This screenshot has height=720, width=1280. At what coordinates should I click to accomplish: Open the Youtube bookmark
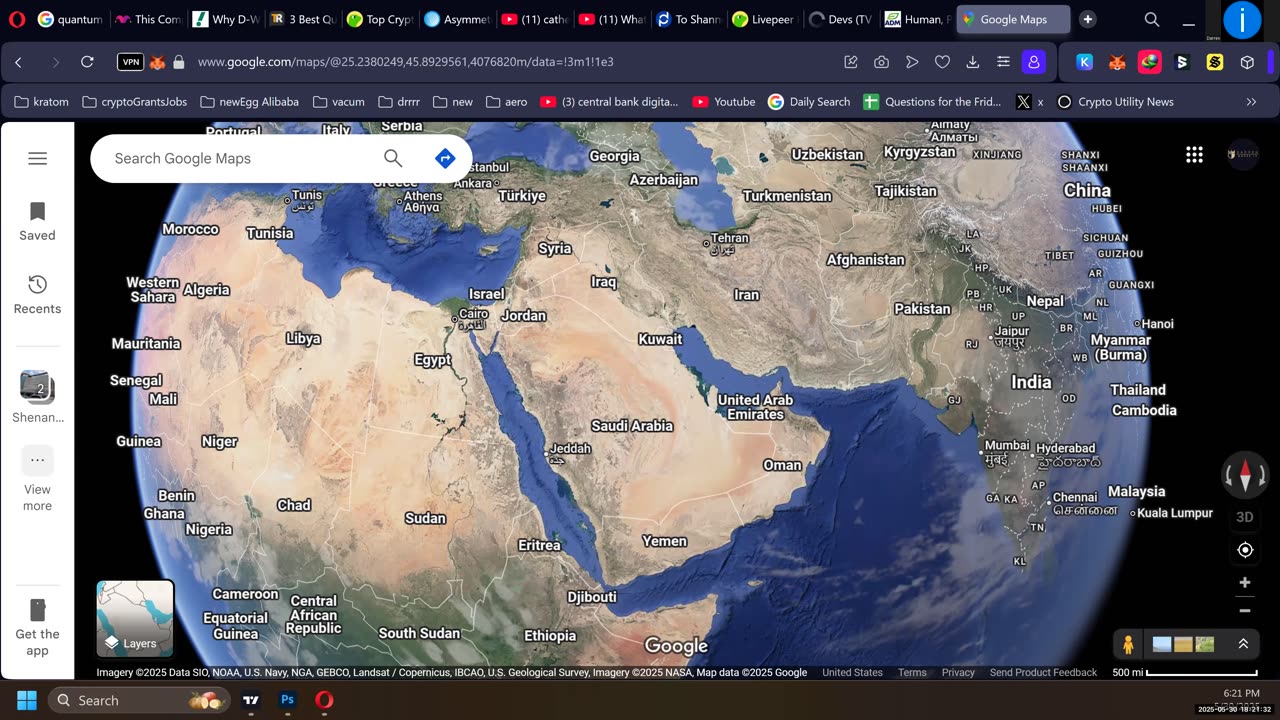pyautogui.click(x=724, y=101)
